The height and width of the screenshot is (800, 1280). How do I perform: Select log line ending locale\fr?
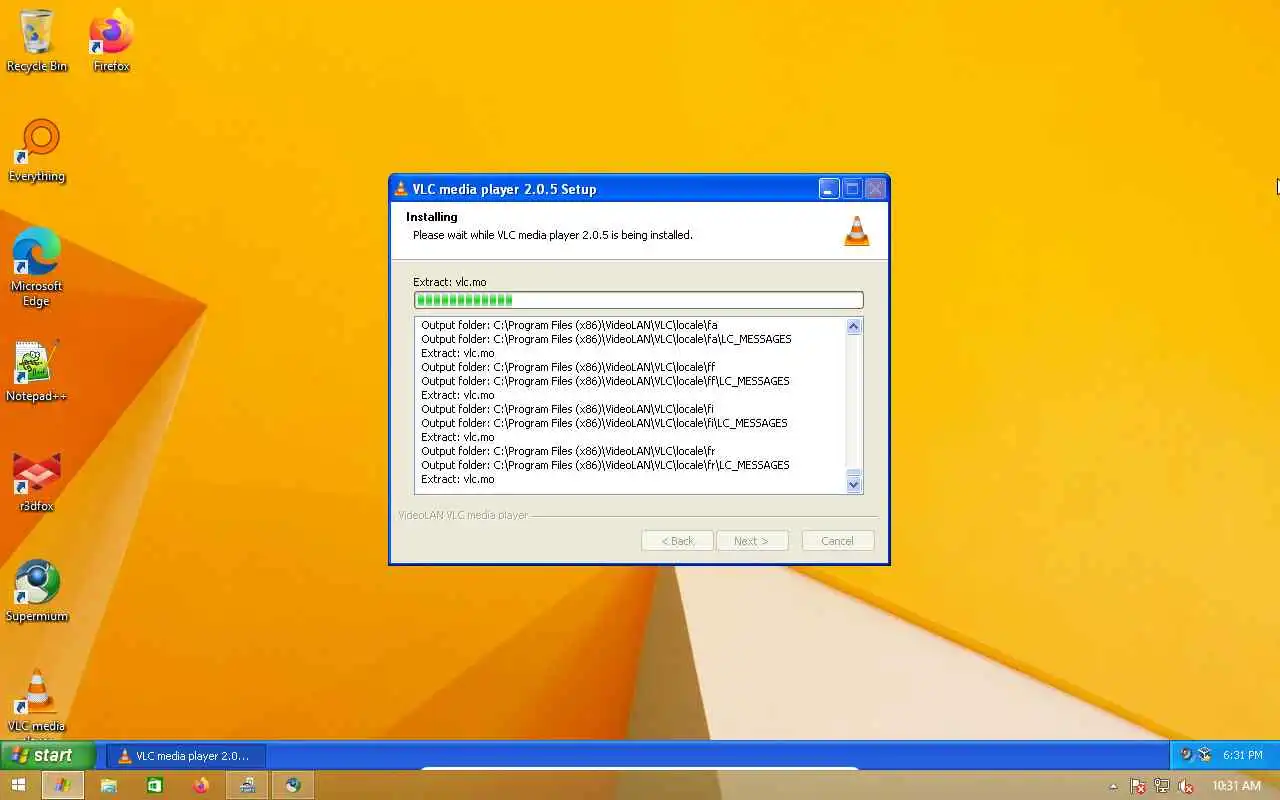(x=568, y=451)
